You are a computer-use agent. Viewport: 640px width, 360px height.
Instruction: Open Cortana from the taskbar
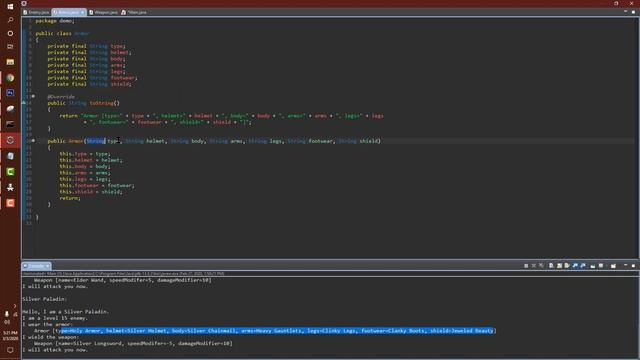point(10,33)
